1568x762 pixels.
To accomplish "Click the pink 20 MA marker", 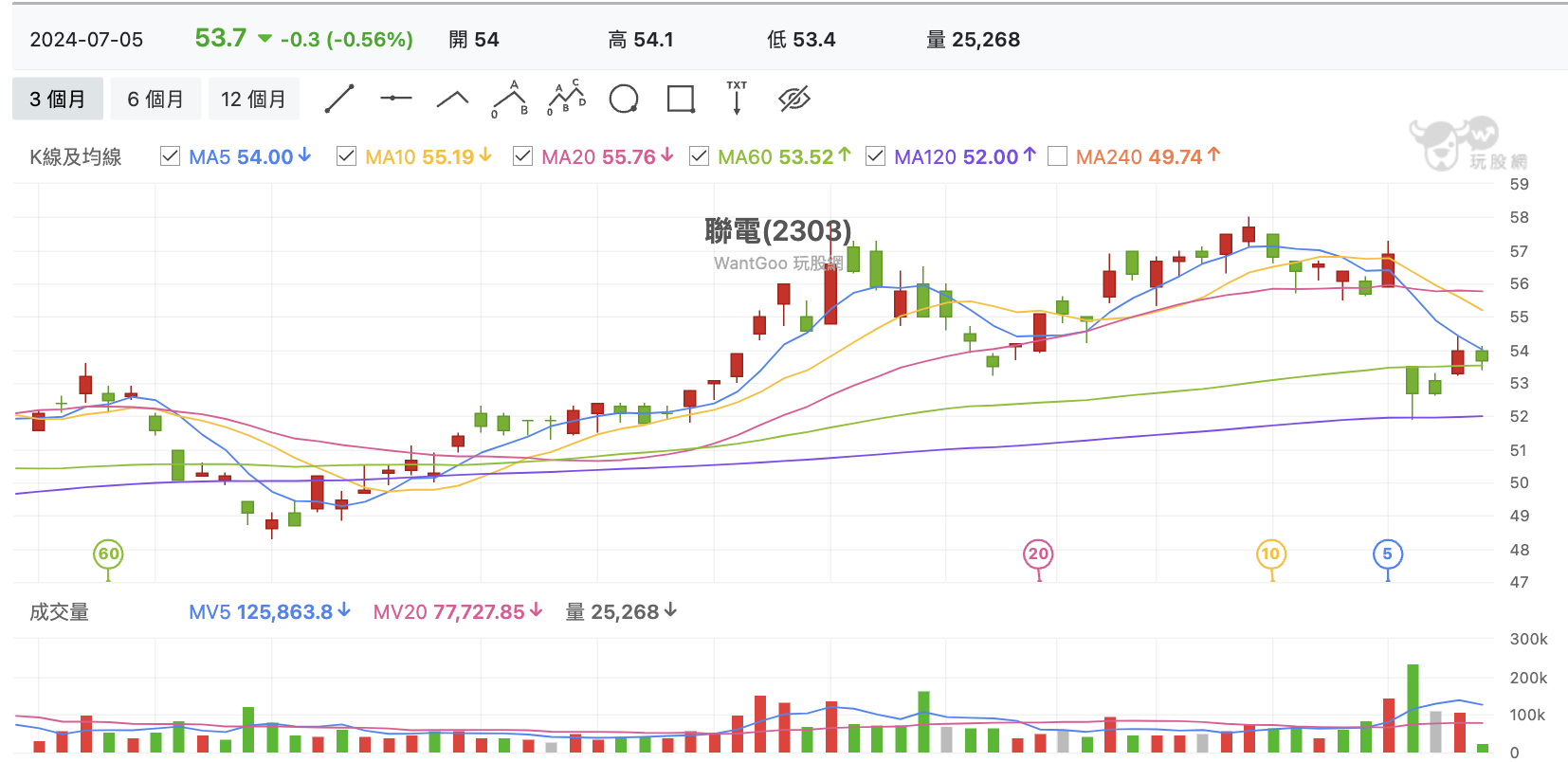I will coord(1038,554).
